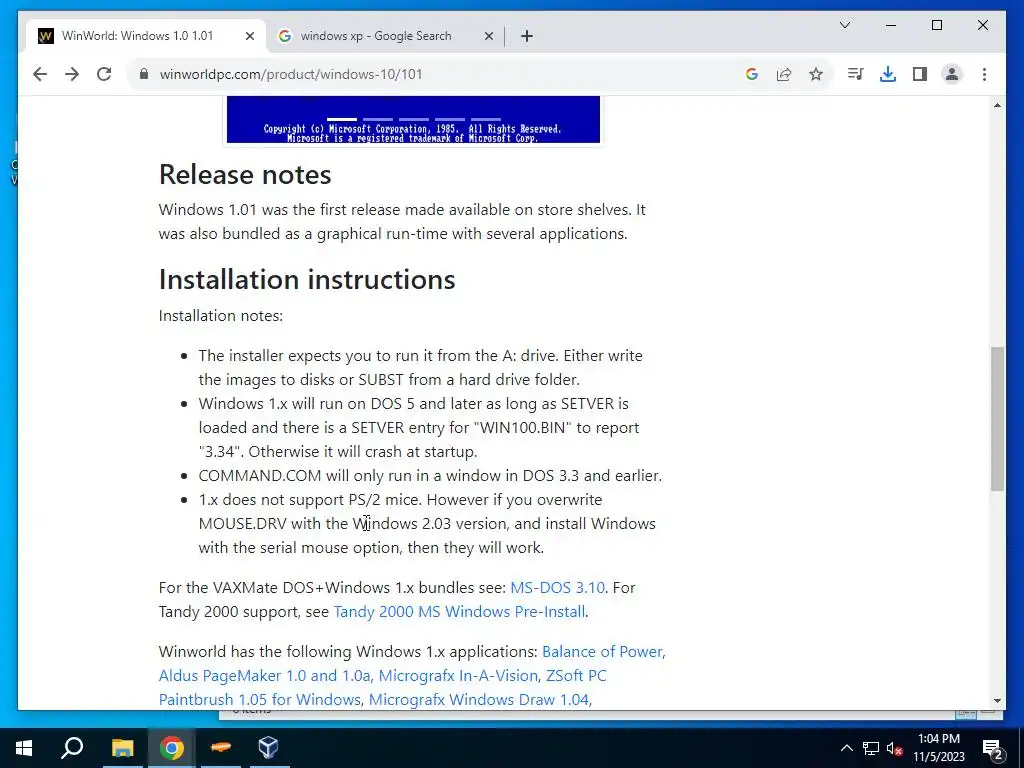Open the VirtualBox cube taskbar icon

[269, 748]
